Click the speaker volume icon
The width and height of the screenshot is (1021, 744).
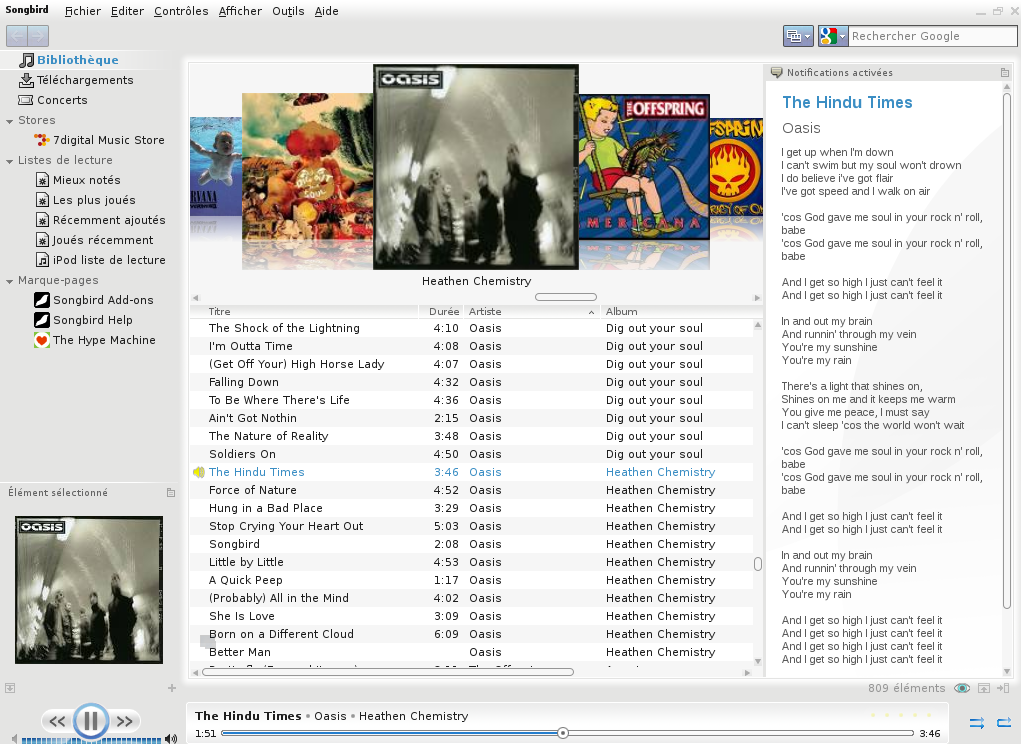click(171, 739)
